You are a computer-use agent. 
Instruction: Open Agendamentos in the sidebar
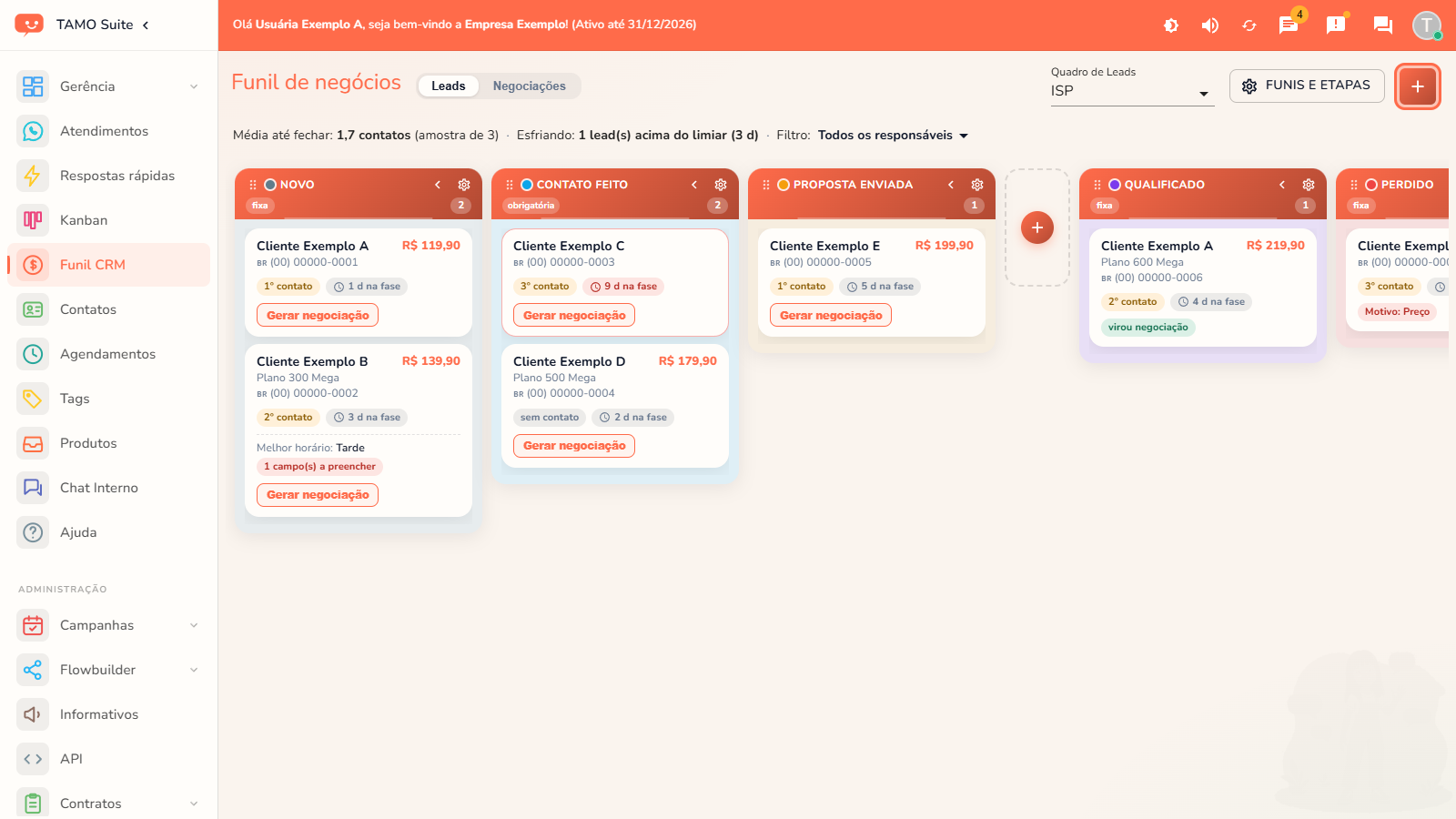pos(108,354)
